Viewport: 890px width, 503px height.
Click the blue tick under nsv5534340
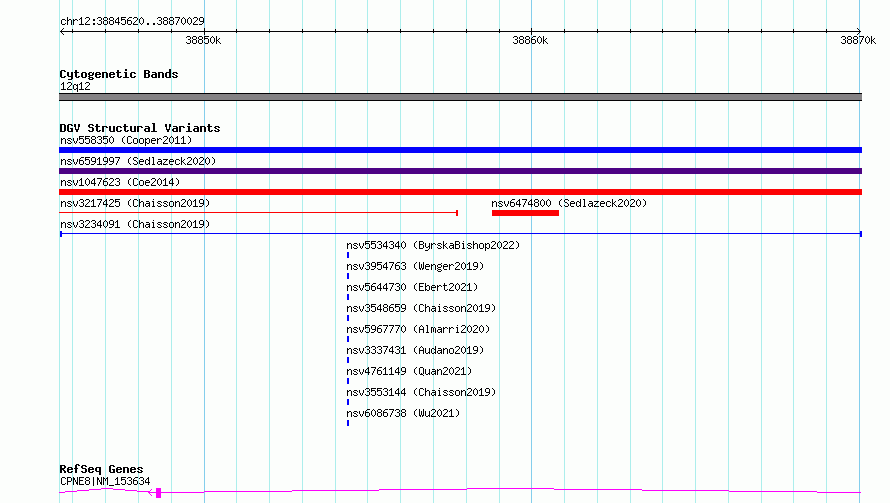pos(348,255)
